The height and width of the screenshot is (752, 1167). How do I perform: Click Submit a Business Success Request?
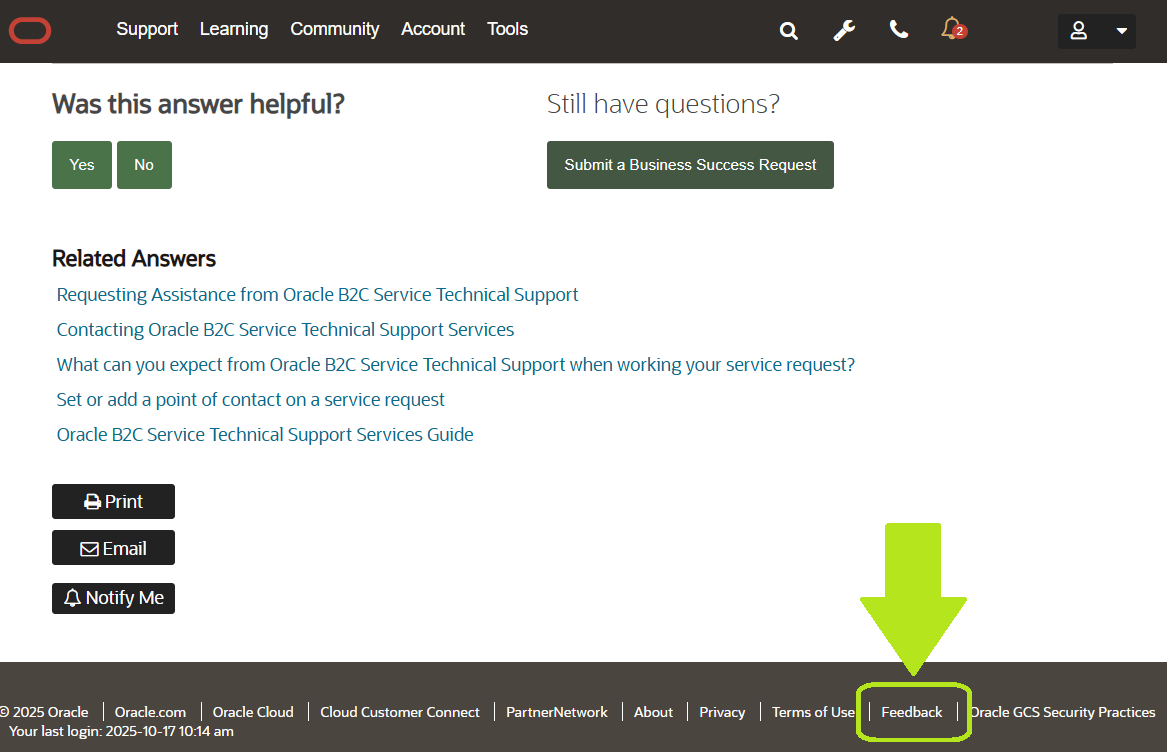[x=690, y=165]
